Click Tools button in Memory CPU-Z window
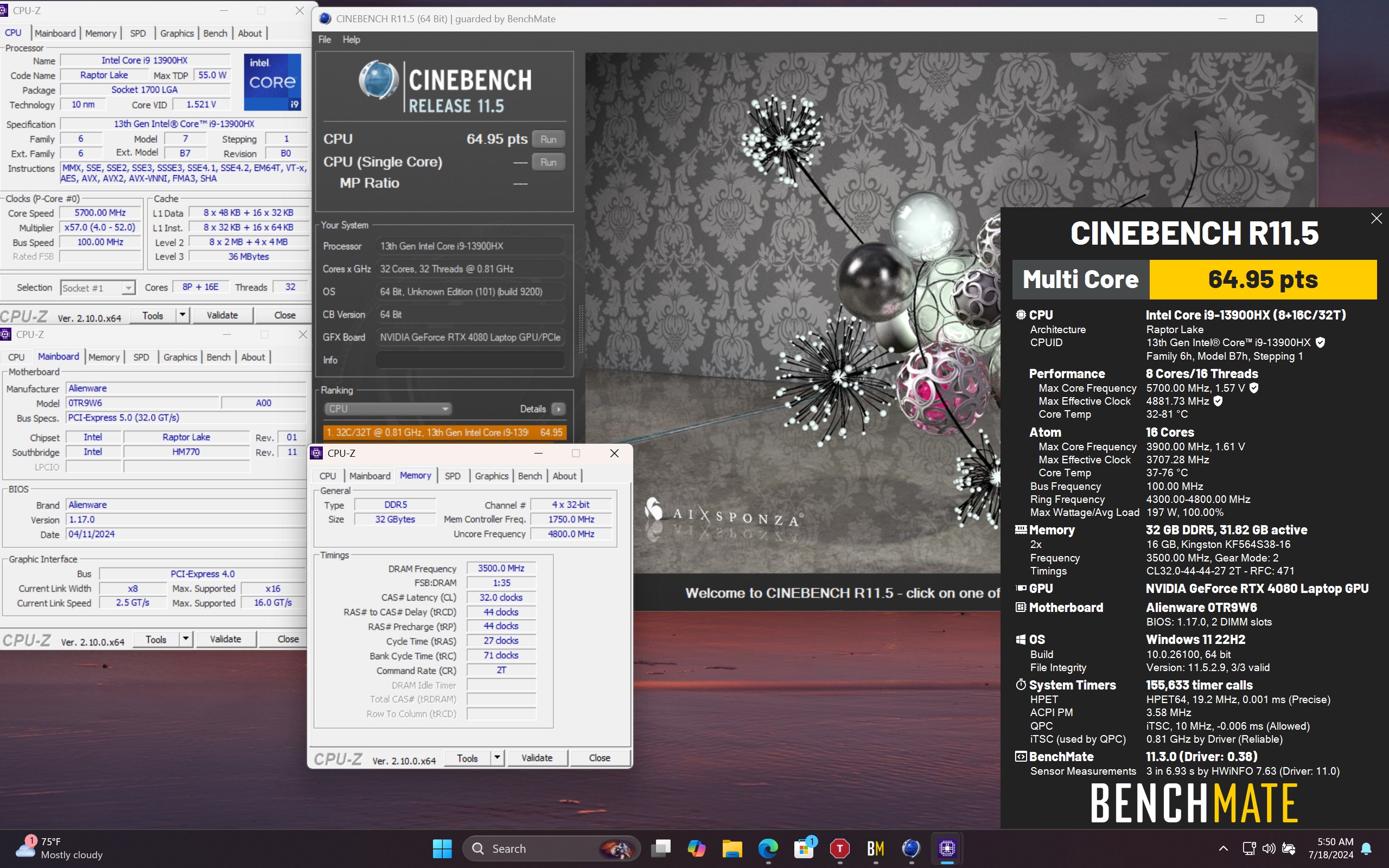 pos(467,758)
